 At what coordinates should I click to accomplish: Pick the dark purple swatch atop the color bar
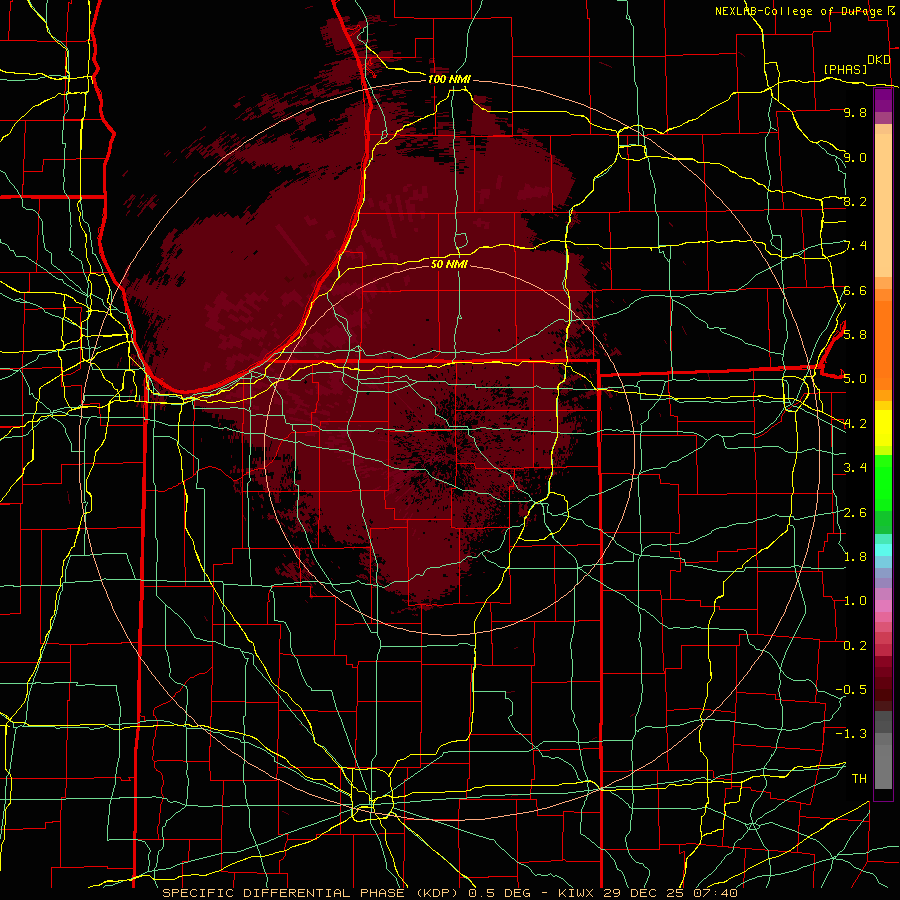coord(883,100)
